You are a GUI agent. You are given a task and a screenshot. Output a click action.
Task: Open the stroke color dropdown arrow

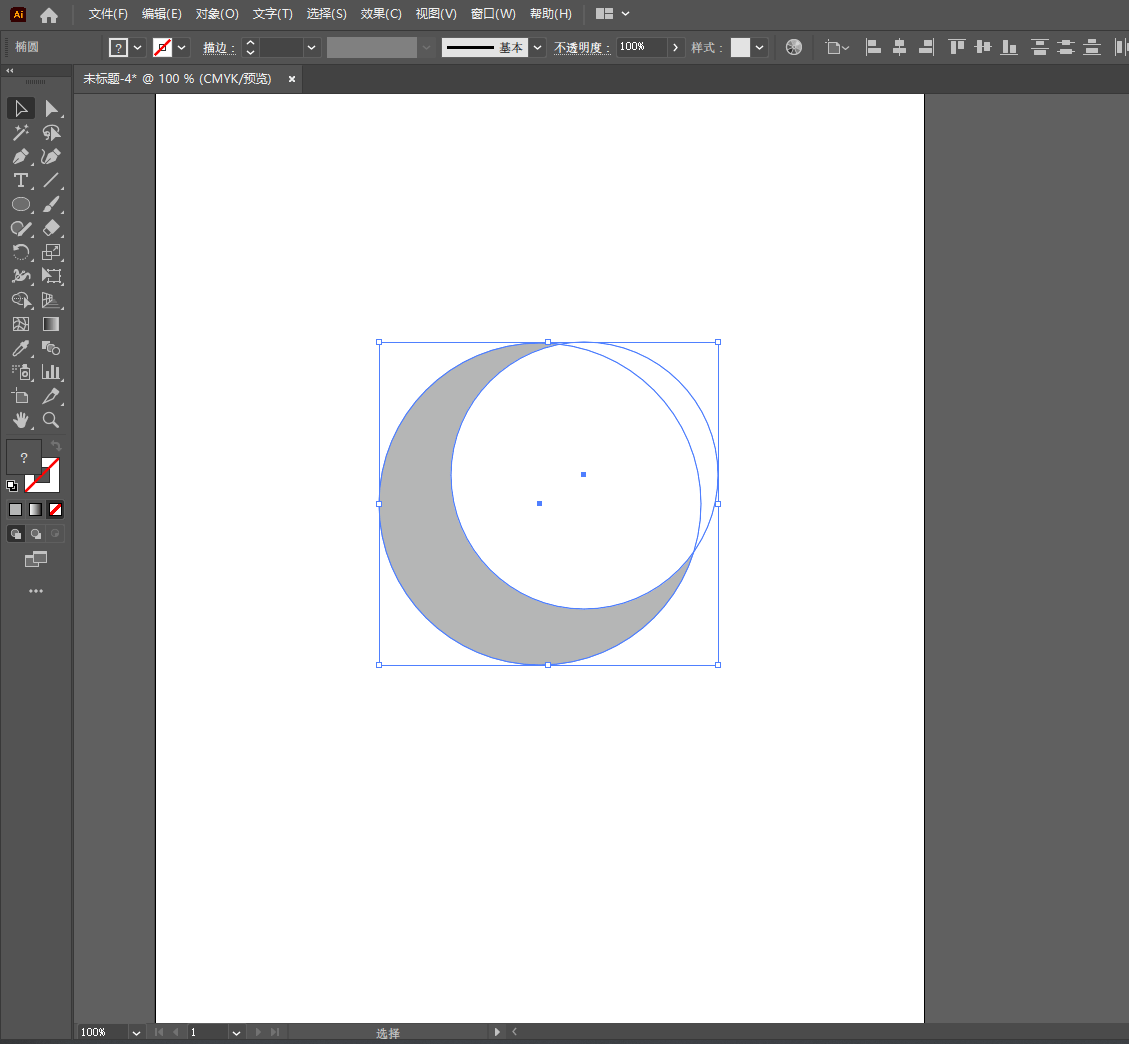pyautogui.click(x=181, y=48)
